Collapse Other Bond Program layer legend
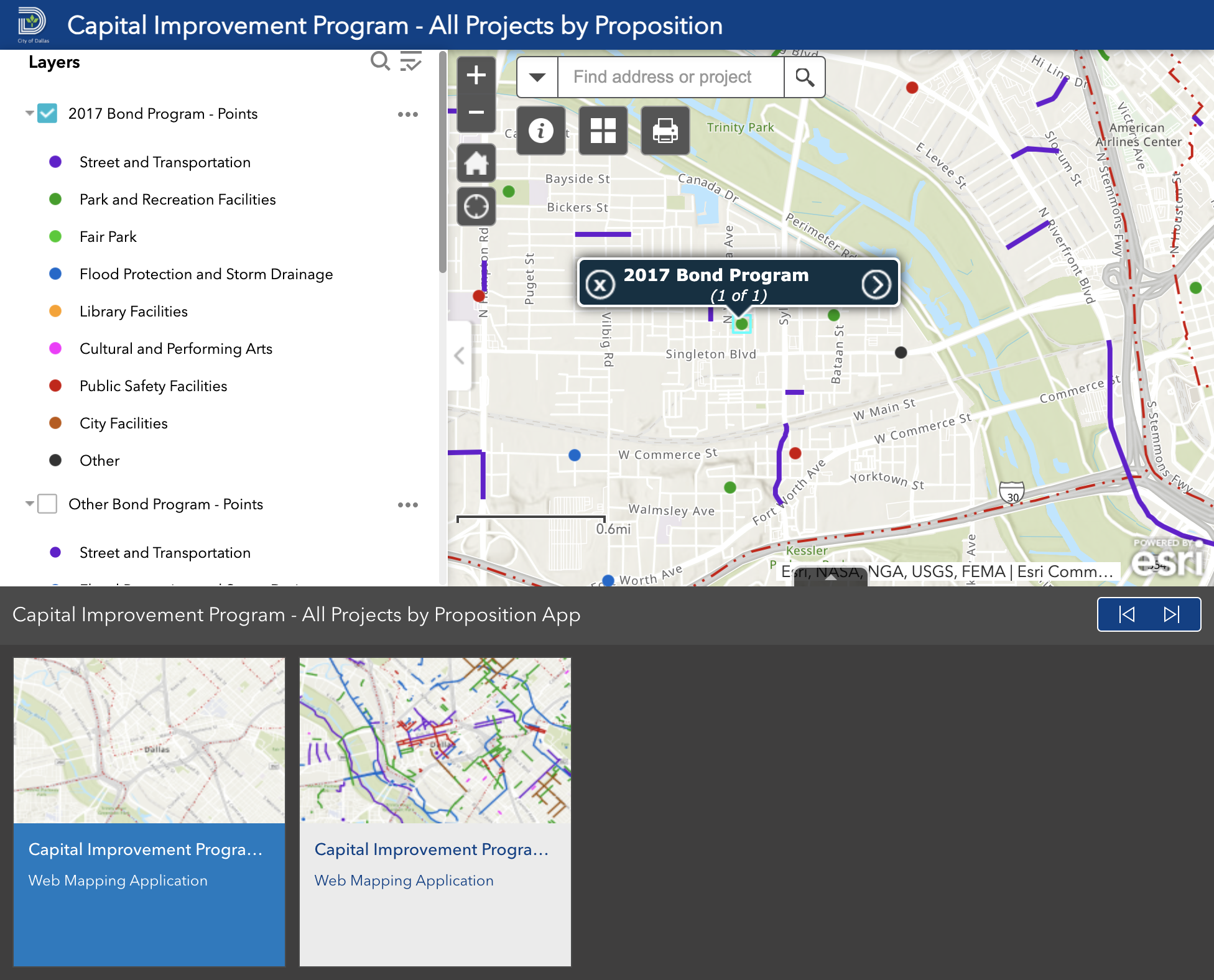 (x=29, y=504)
